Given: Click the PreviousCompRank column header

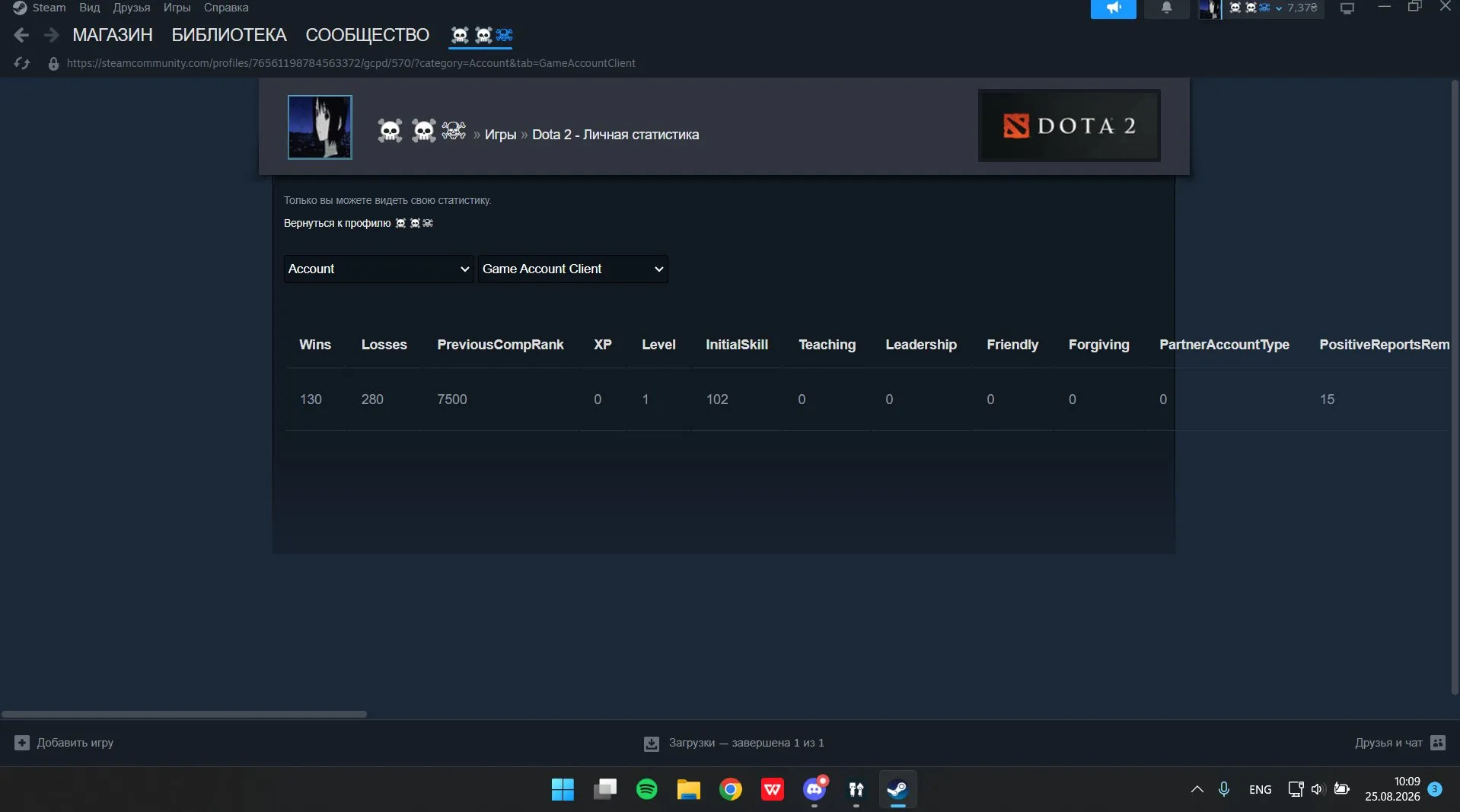Looking at the screenshot, I should pos(500,345).
